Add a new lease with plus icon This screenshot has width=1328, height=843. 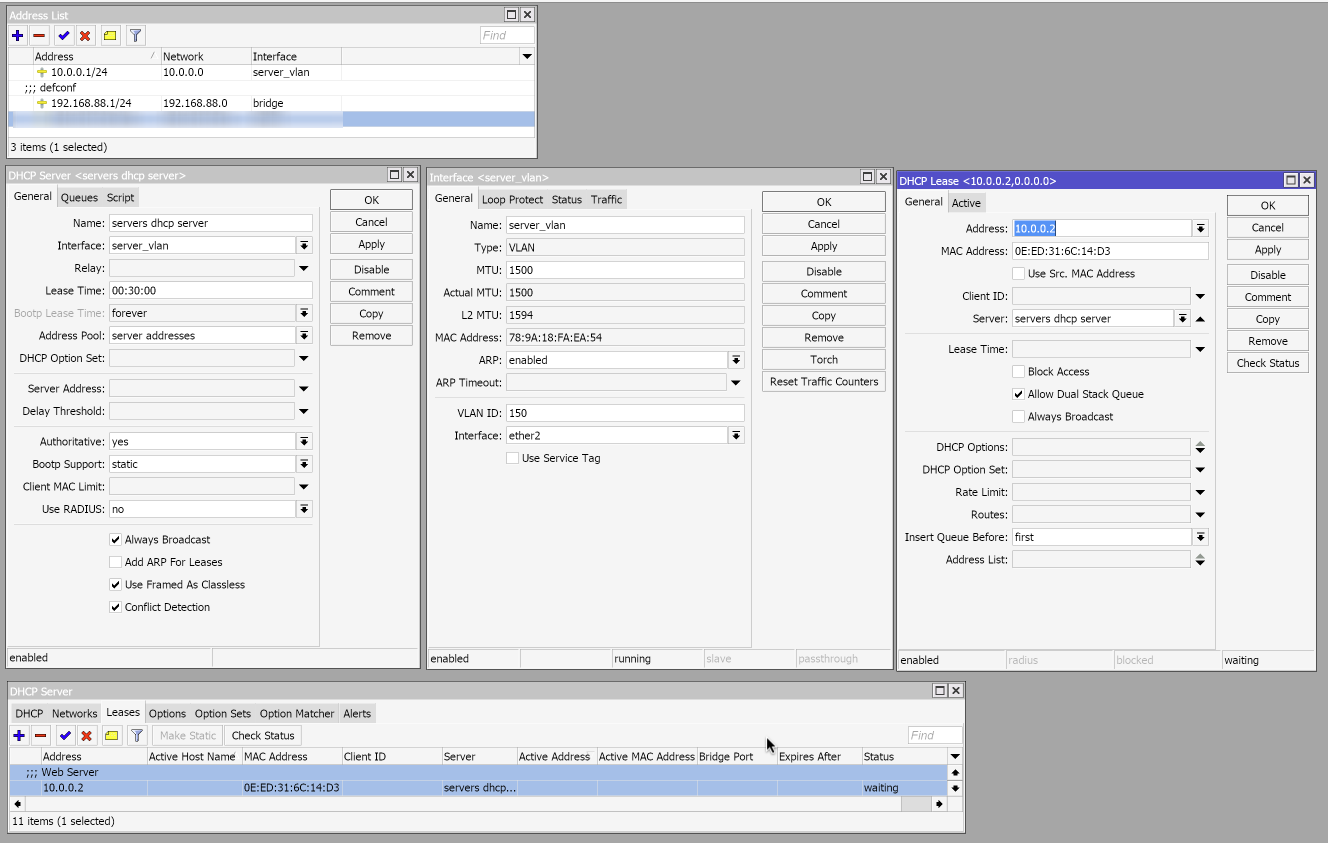click(18, 735)
